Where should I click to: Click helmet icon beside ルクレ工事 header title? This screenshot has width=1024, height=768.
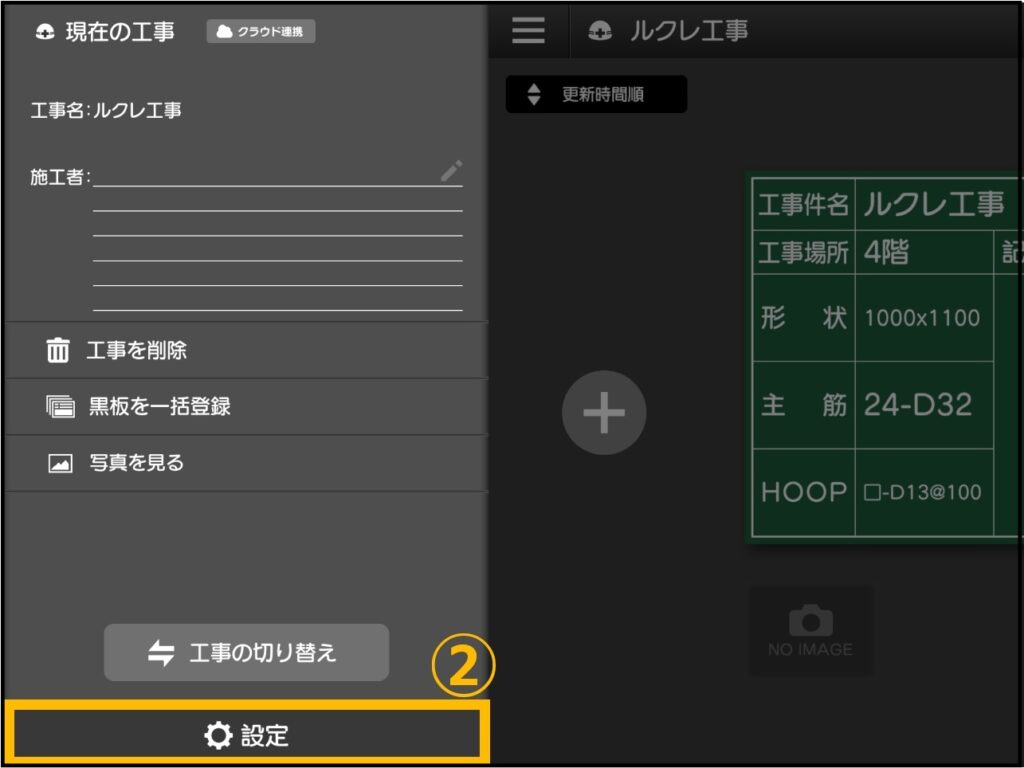point(600,31)
